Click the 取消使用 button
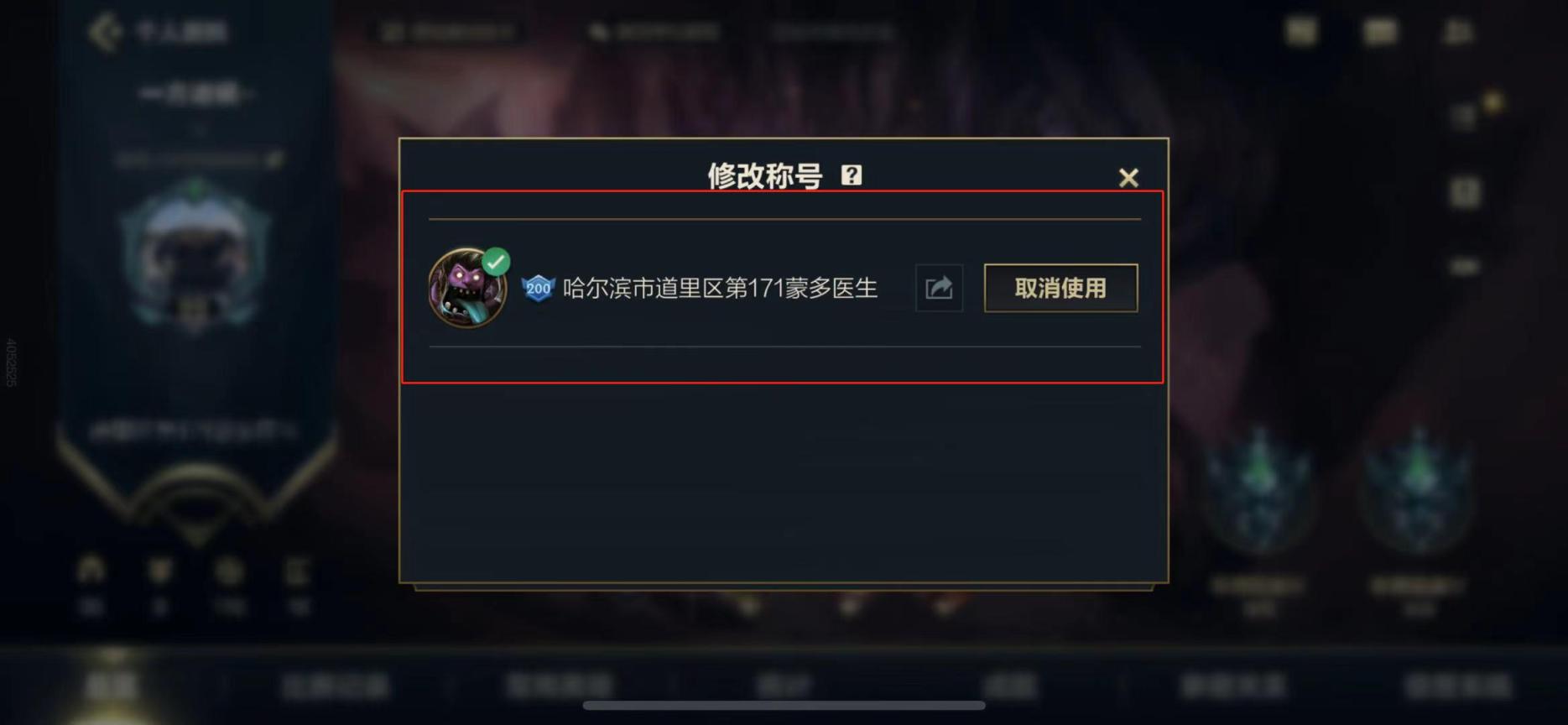The height and width of the screenshot is (725, 1568). click(x=1060, y=288)
